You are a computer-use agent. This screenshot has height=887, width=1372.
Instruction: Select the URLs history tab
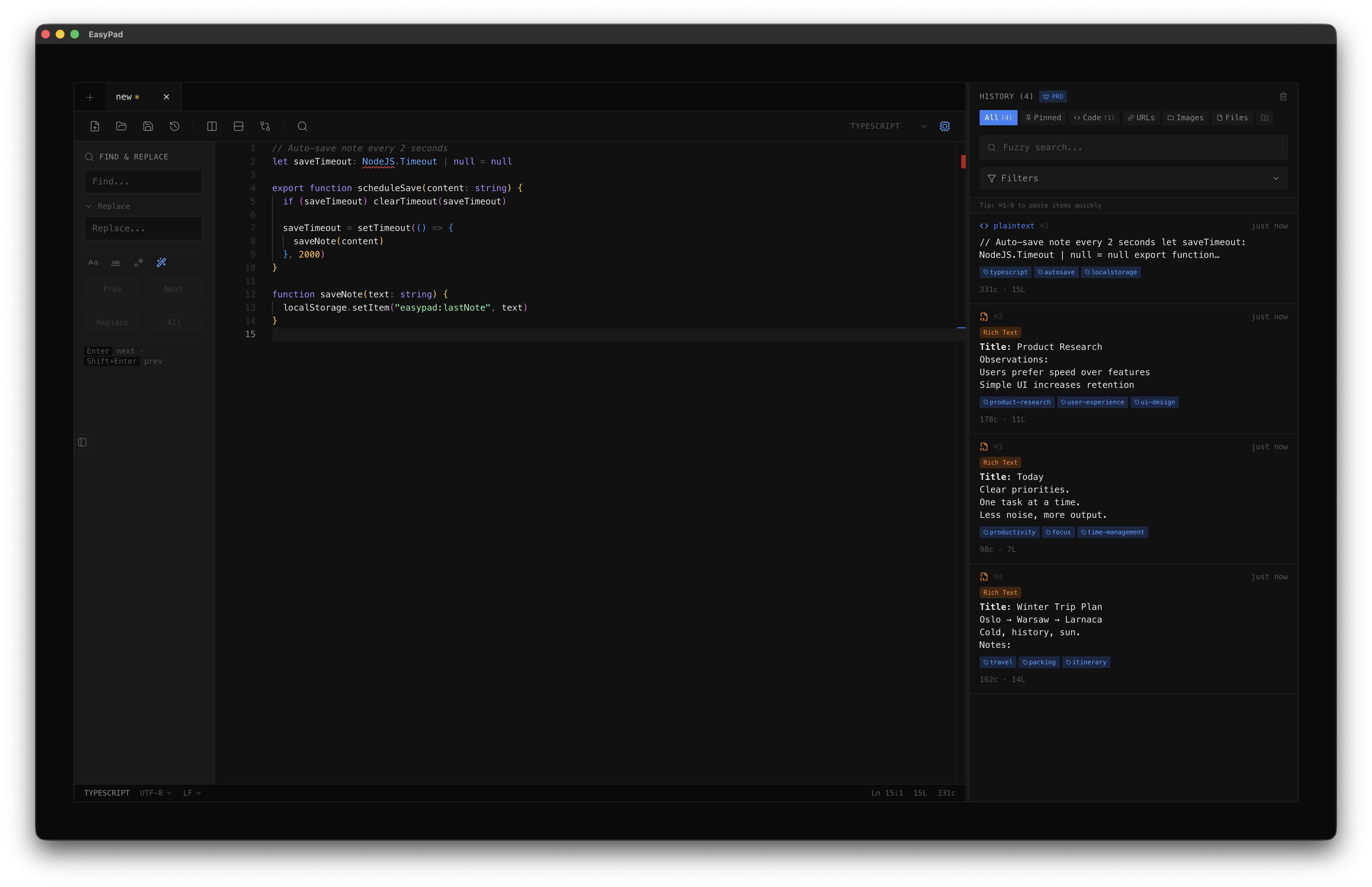1141,117
